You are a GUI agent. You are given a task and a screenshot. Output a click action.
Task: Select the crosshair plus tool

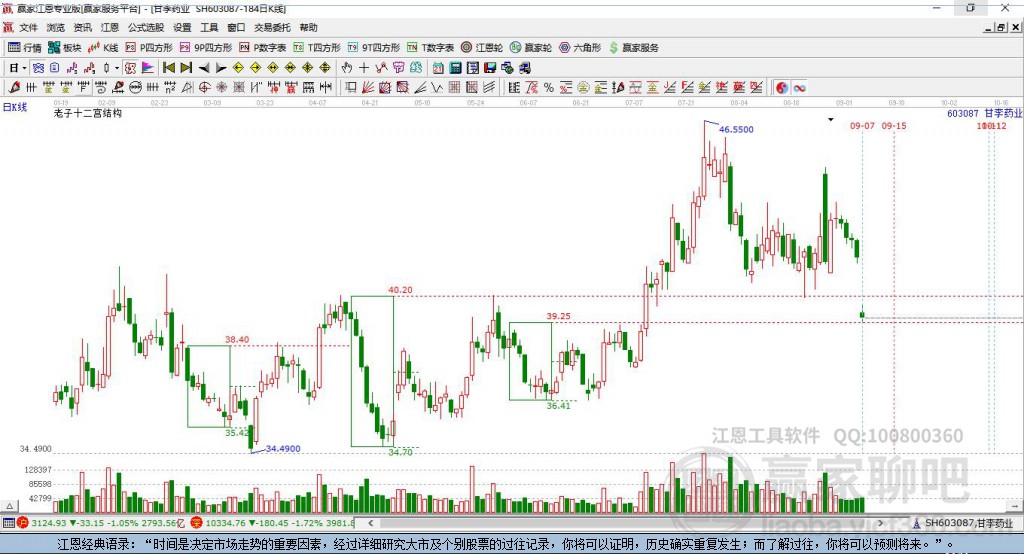point(364,68)
